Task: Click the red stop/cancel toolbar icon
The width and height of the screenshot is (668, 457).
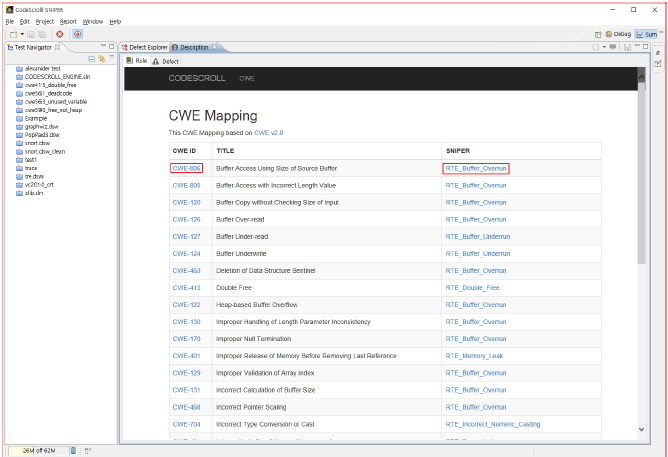Action: (x=60, y=34)
